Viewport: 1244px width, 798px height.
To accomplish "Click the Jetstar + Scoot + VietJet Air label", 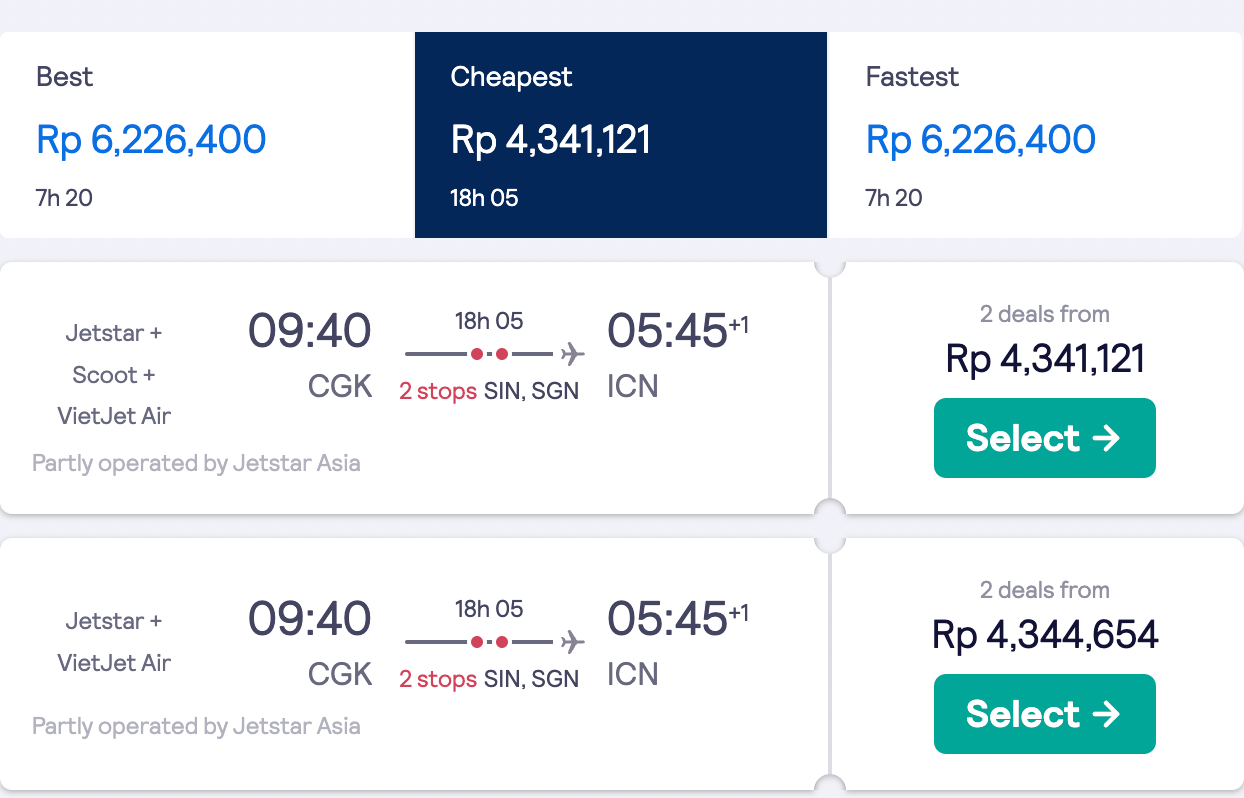I will point(114,375).
